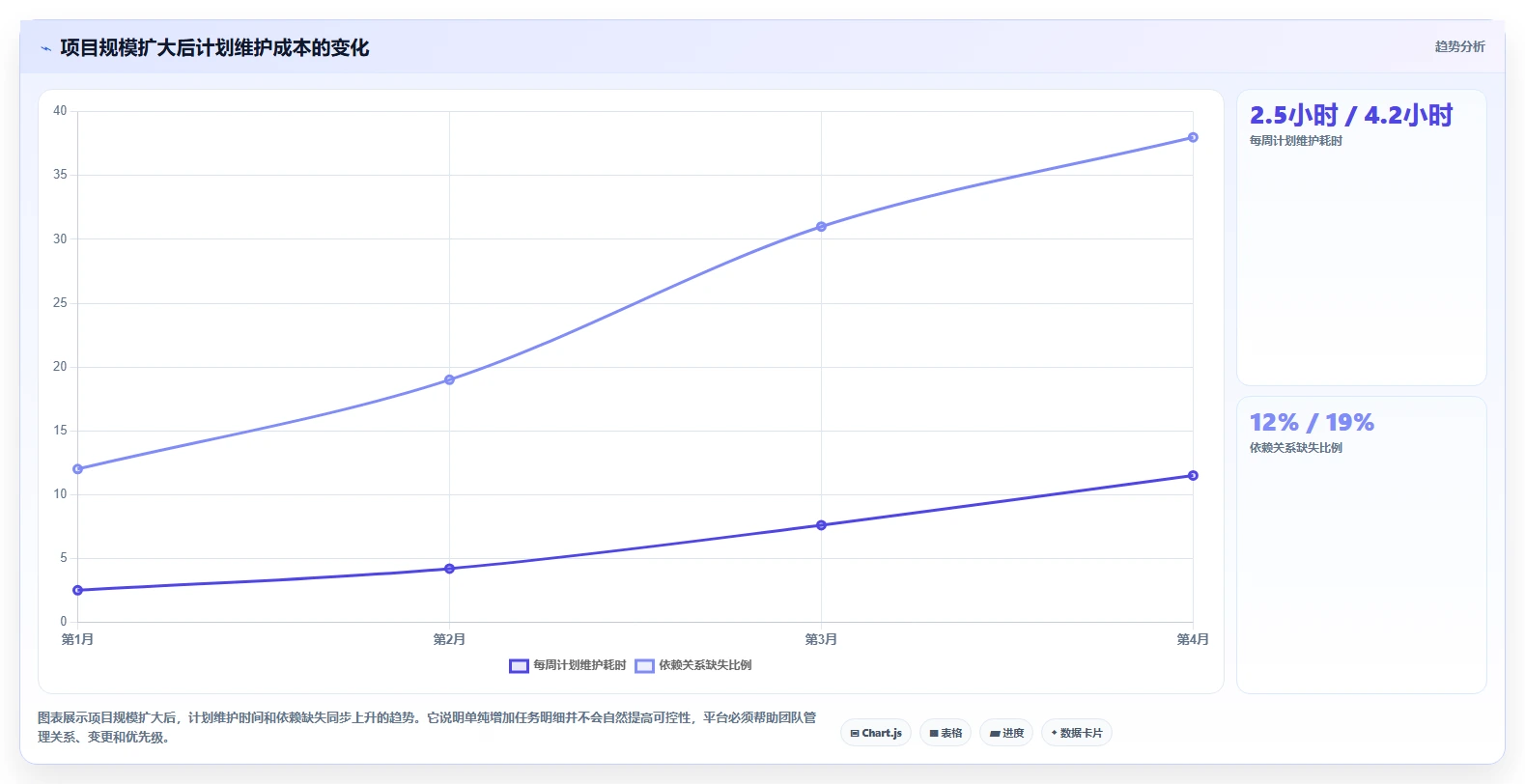The width and height of the screenshot is (1525, 784).
Task: Toggle the 依赖关系缺失比例 legend item
Action: tap(693, 665)
